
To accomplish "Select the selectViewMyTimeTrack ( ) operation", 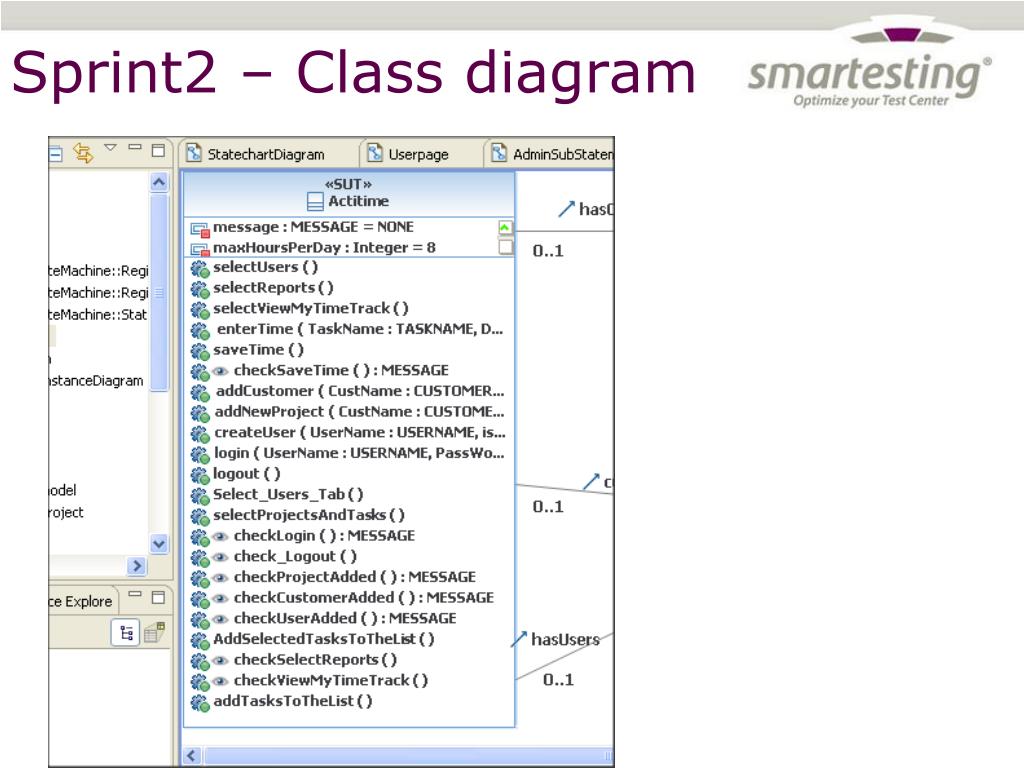I will [x=311, y=308].
